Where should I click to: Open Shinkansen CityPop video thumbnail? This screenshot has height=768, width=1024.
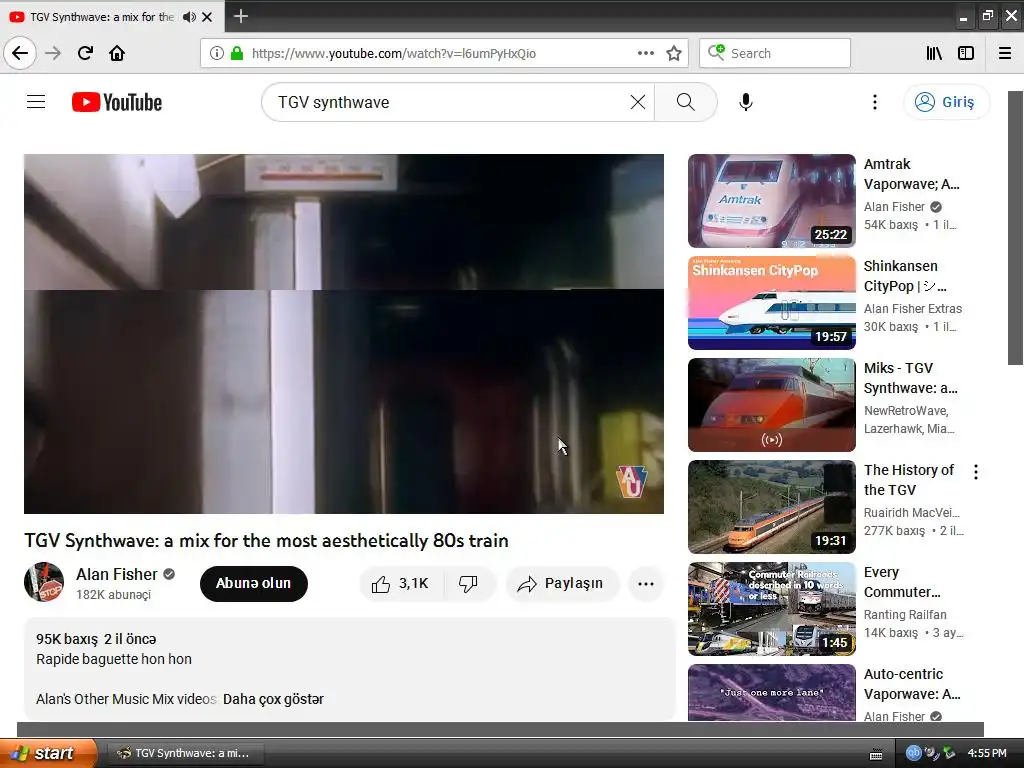[x=771, y=303]
